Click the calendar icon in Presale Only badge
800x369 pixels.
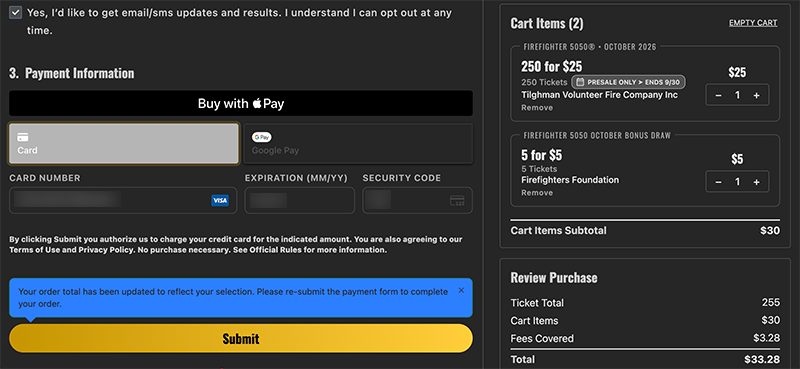pos(580,82)
